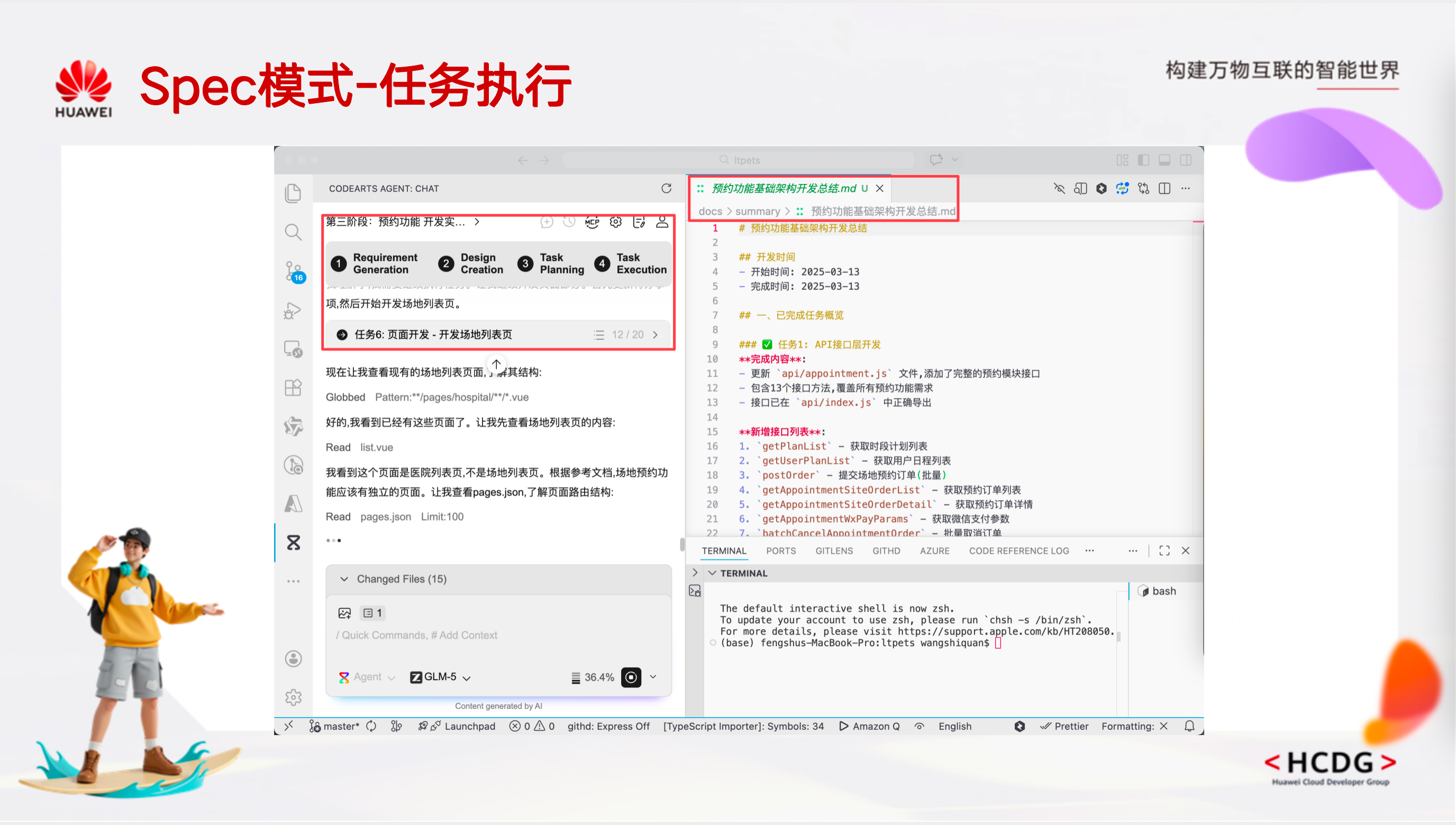1456x825 pixels.
Task: Toggle Prettier formatting off in status bar
Action: coord(1064,726)
